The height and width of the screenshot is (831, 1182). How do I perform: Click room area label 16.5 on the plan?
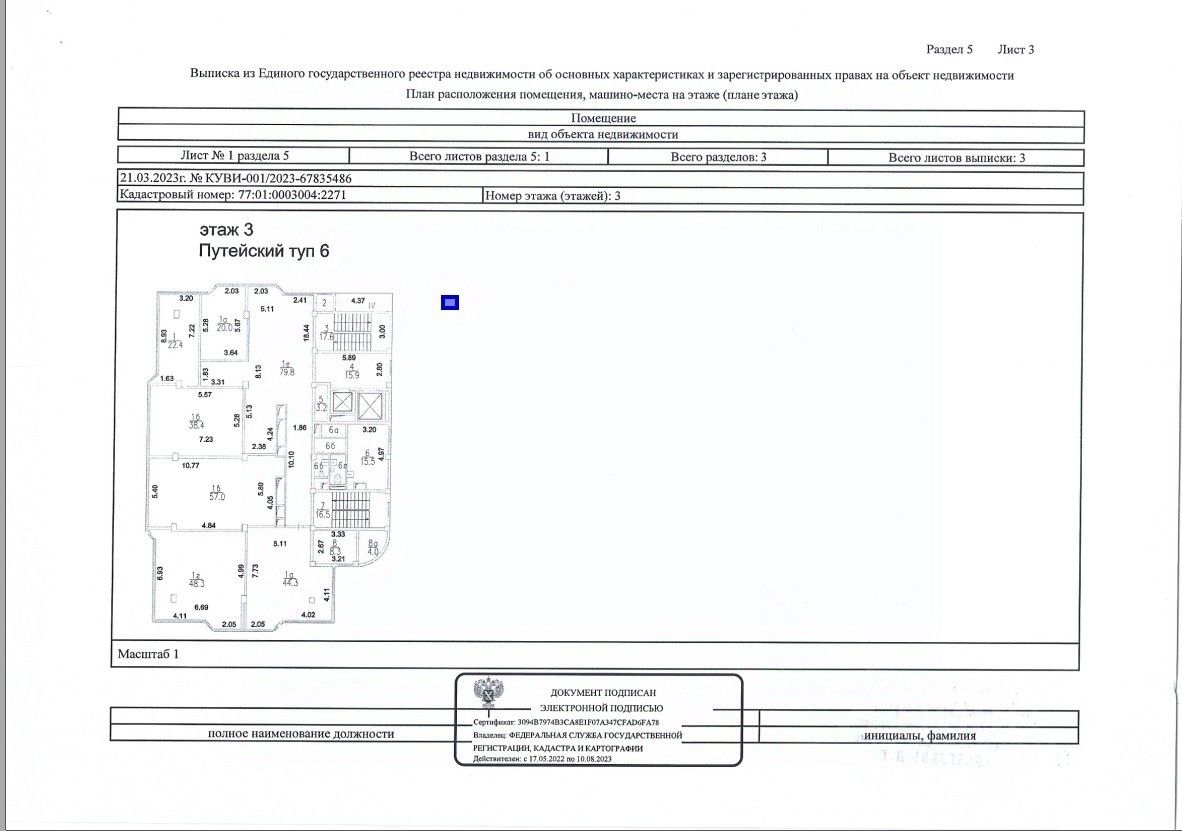[x=323, y=514]
